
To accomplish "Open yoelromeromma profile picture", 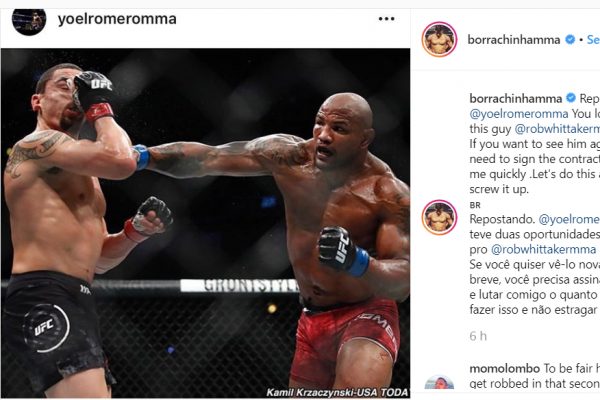I will [x=29, y=22].
